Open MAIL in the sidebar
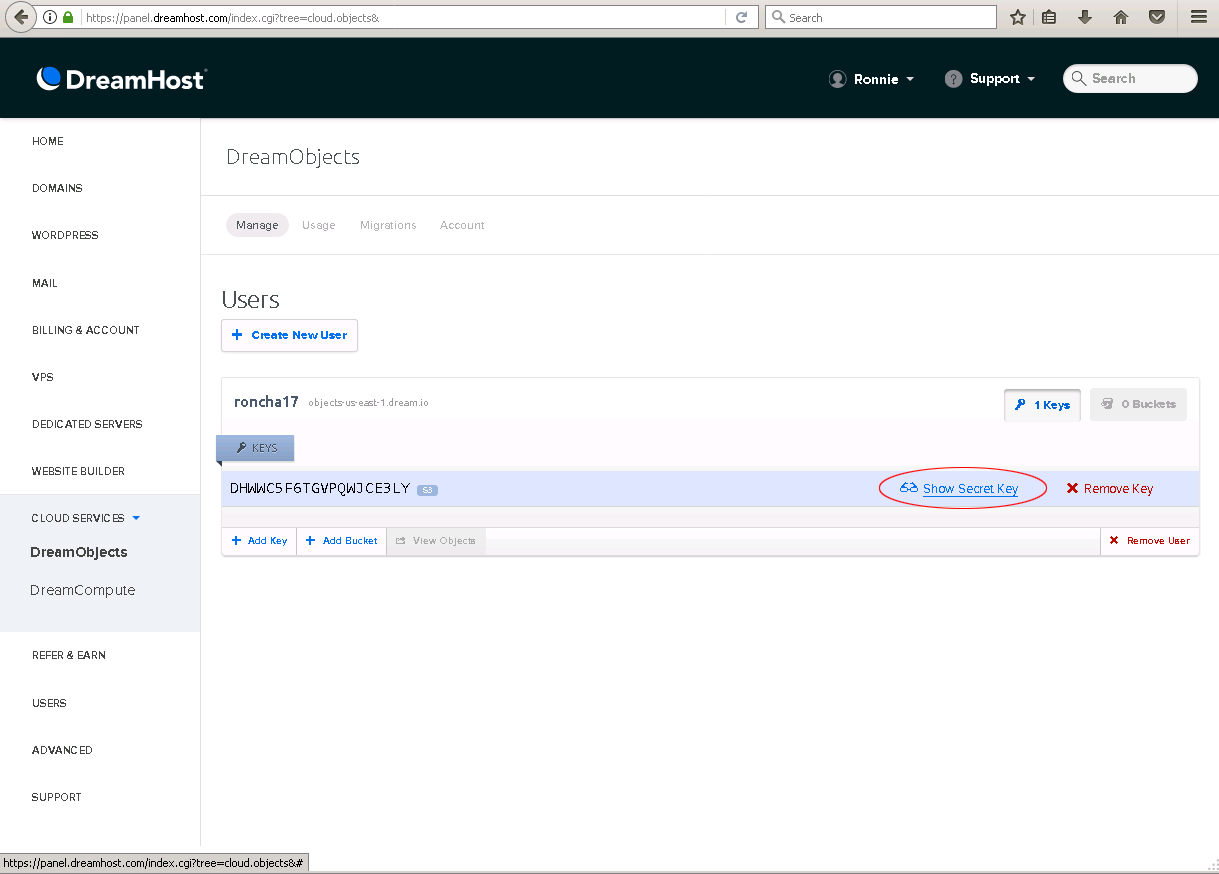 click(45, 283)
